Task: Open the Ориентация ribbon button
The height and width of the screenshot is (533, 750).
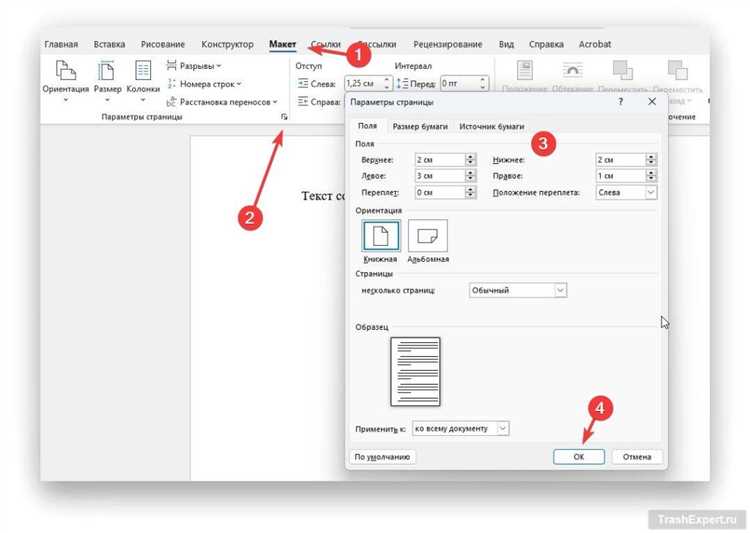Action: coord(66,80)
